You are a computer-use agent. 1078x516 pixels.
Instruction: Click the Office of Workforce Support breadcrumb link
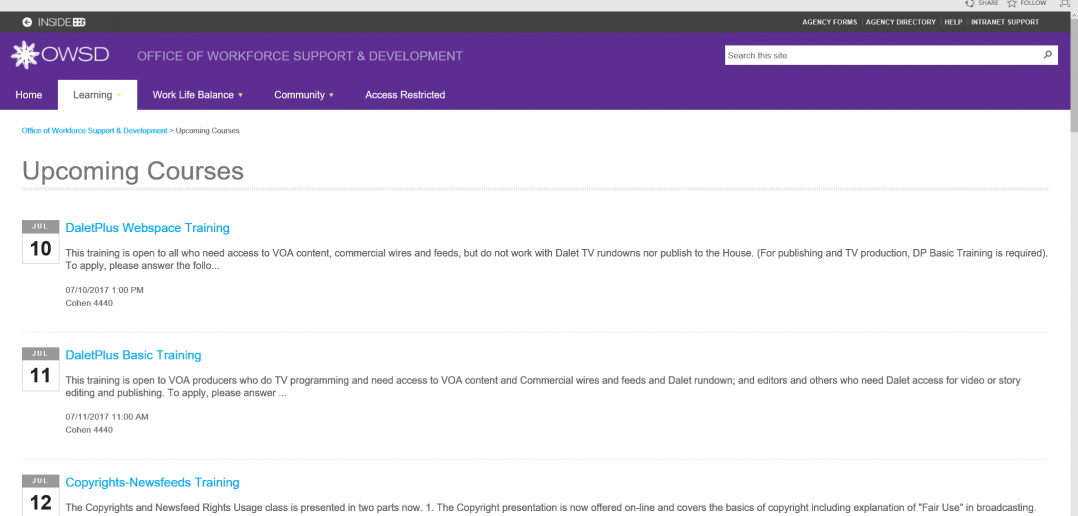(94, 131)
